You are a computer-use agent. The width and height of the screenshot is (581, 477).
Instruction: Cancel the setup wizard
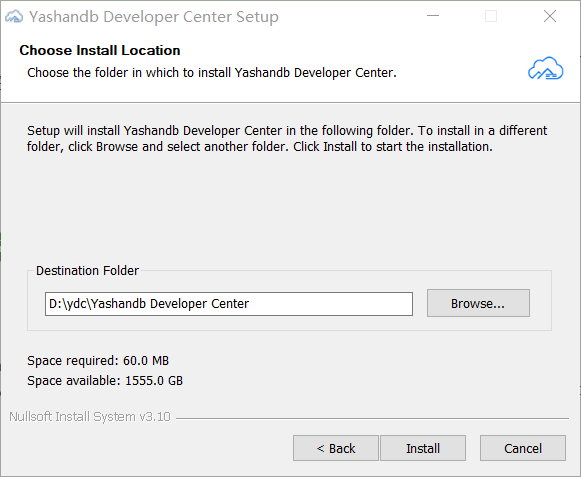point(523,448)
